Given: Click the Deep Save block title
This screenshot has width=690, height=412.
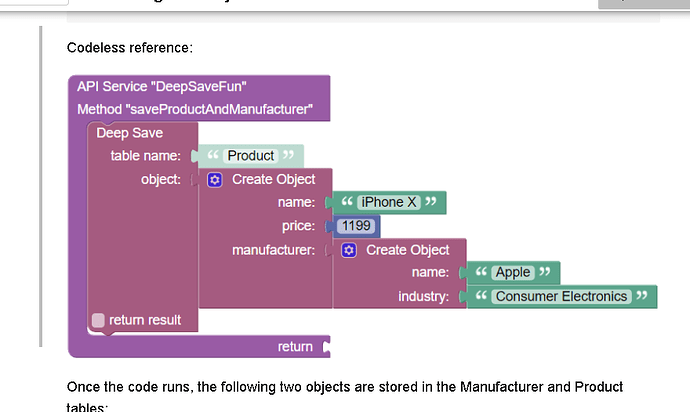Looking at the screenshot, I should point(129,133).
